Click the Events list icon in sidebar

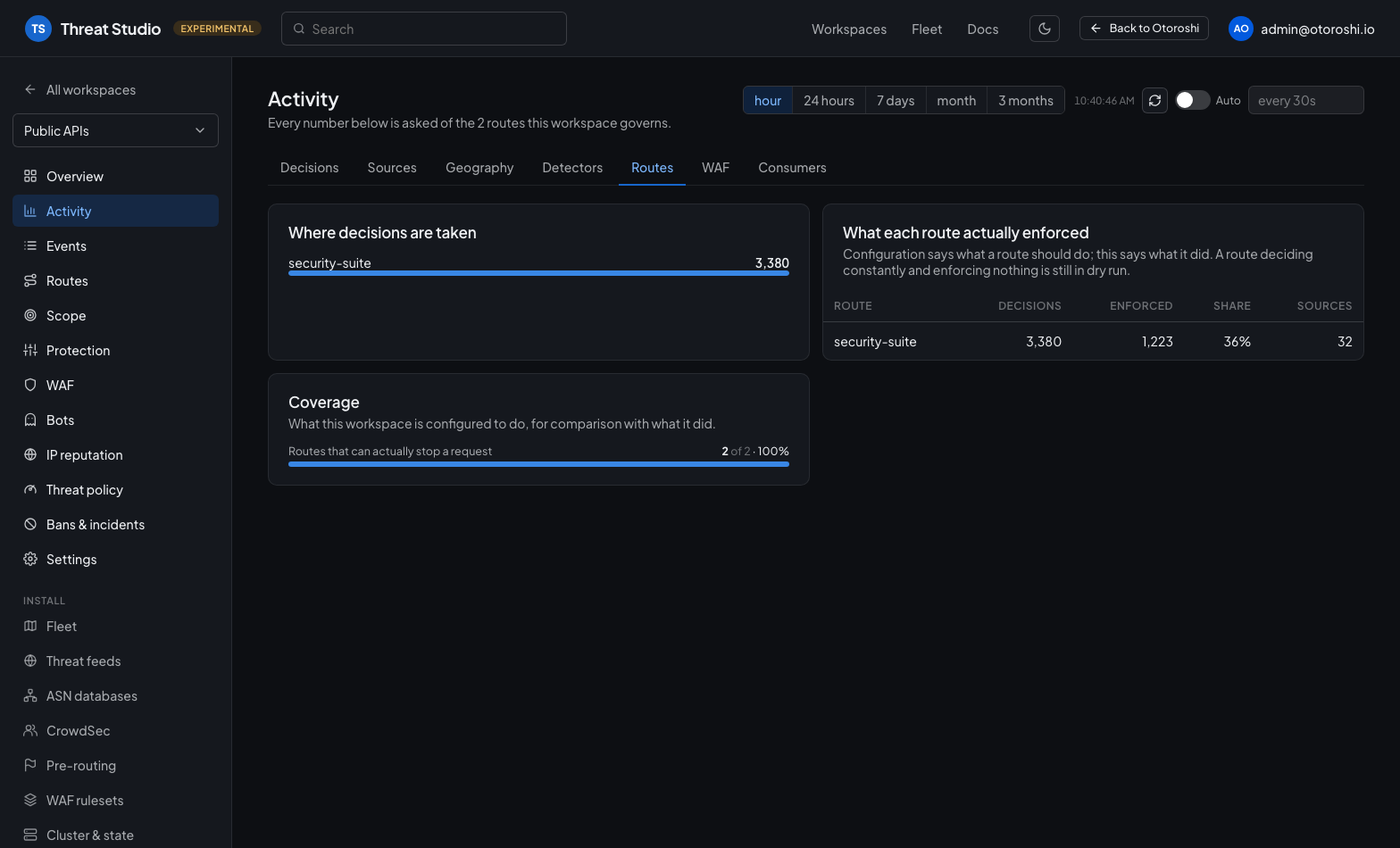tap(30, 245)
